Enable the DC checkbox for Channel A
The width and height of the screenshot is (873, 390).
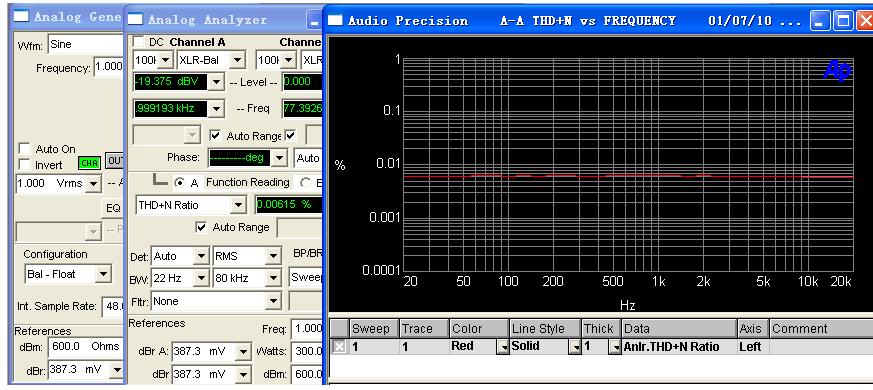(137, 42)
